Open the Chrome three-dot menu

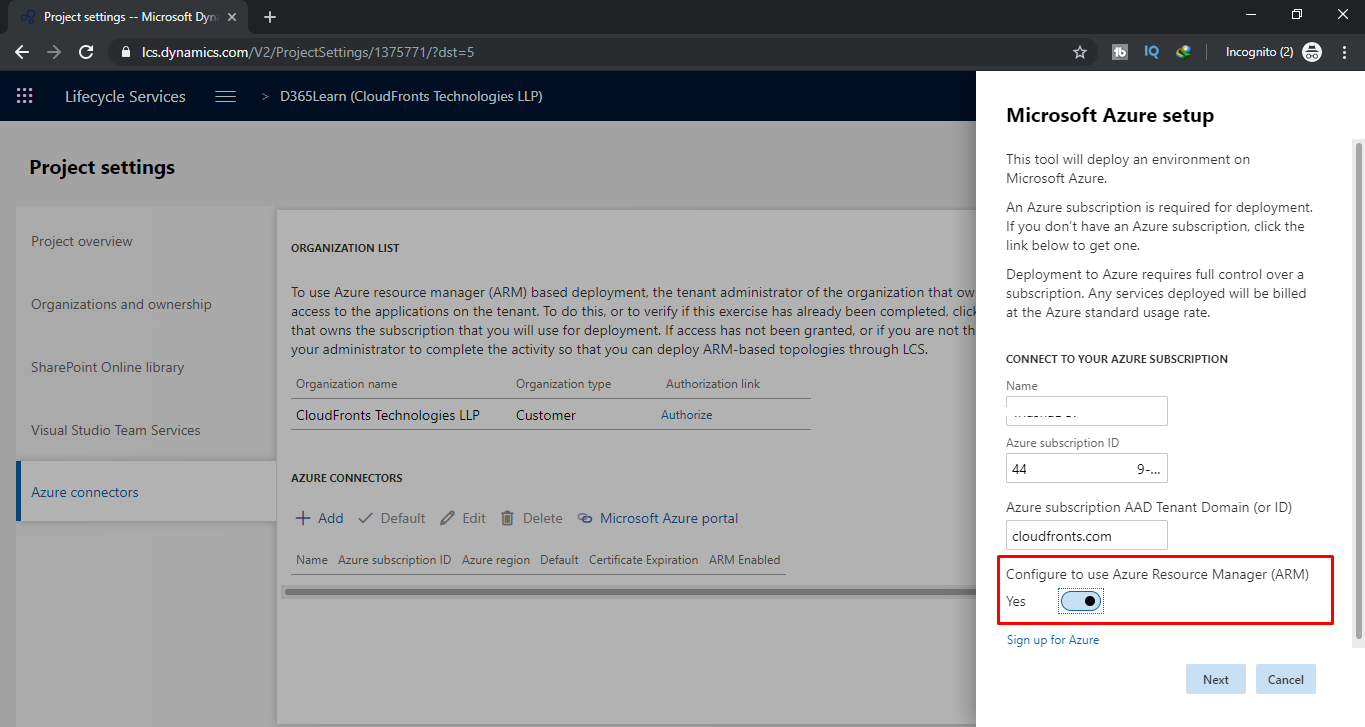coord(1342,52)
